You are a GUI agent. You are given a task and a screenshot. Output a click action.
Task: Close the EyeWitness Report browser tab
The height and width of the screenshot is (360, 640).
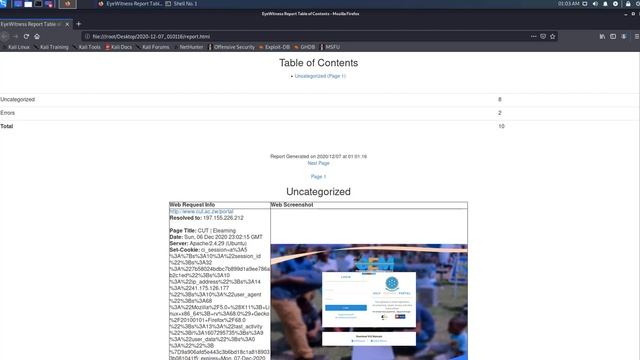pyautogui.click(x=67, y=24)
